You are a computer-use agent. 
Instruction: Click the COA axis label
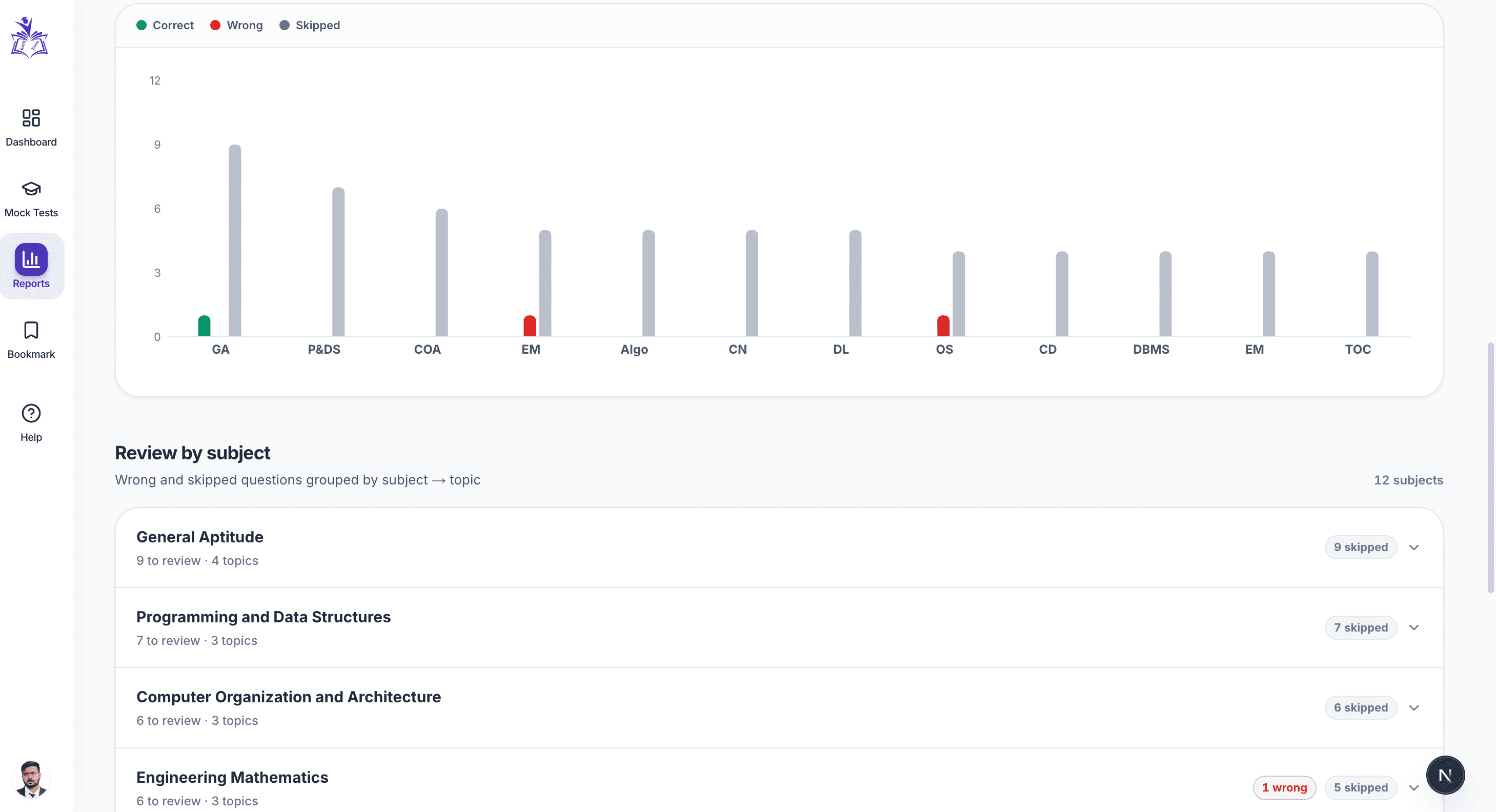(428, 349)
